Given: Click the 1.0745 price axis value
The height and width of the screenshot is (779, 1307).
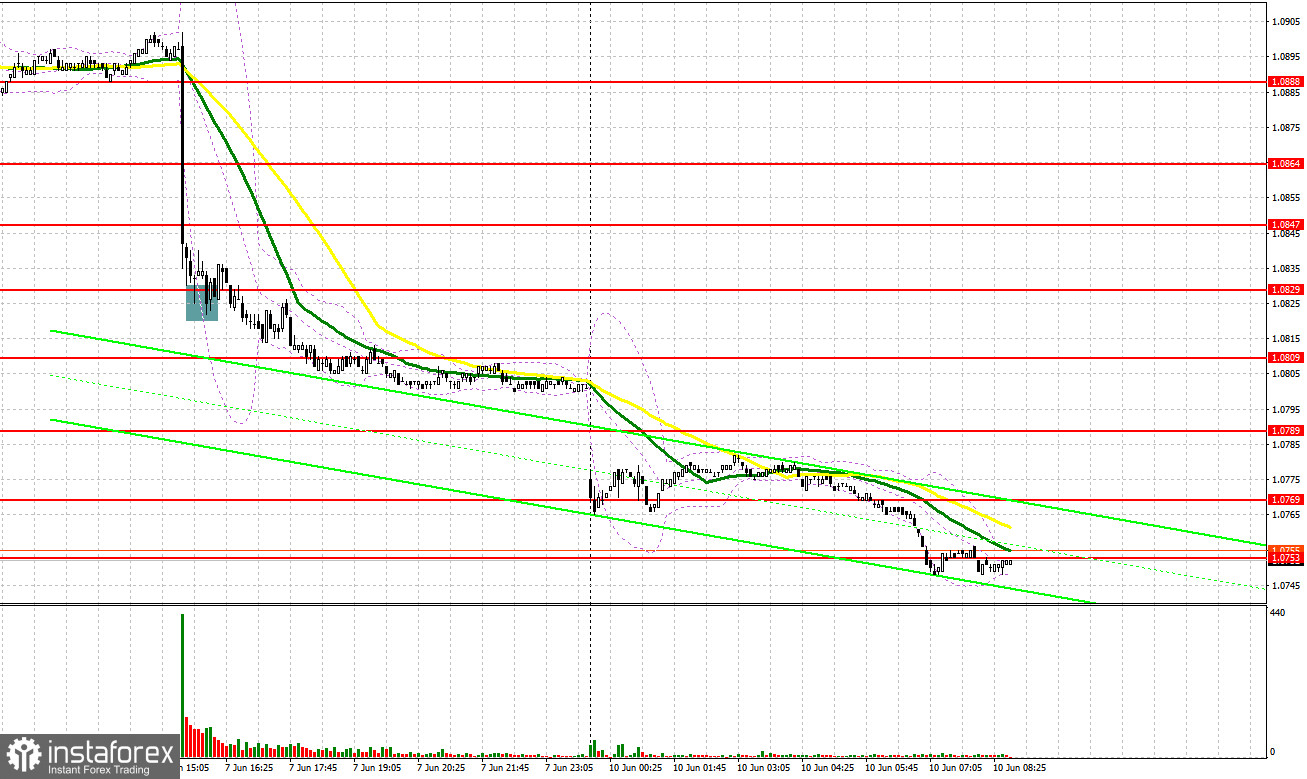Looking at the screenshot, I should pyautogui.click(x=1285, y=585).
